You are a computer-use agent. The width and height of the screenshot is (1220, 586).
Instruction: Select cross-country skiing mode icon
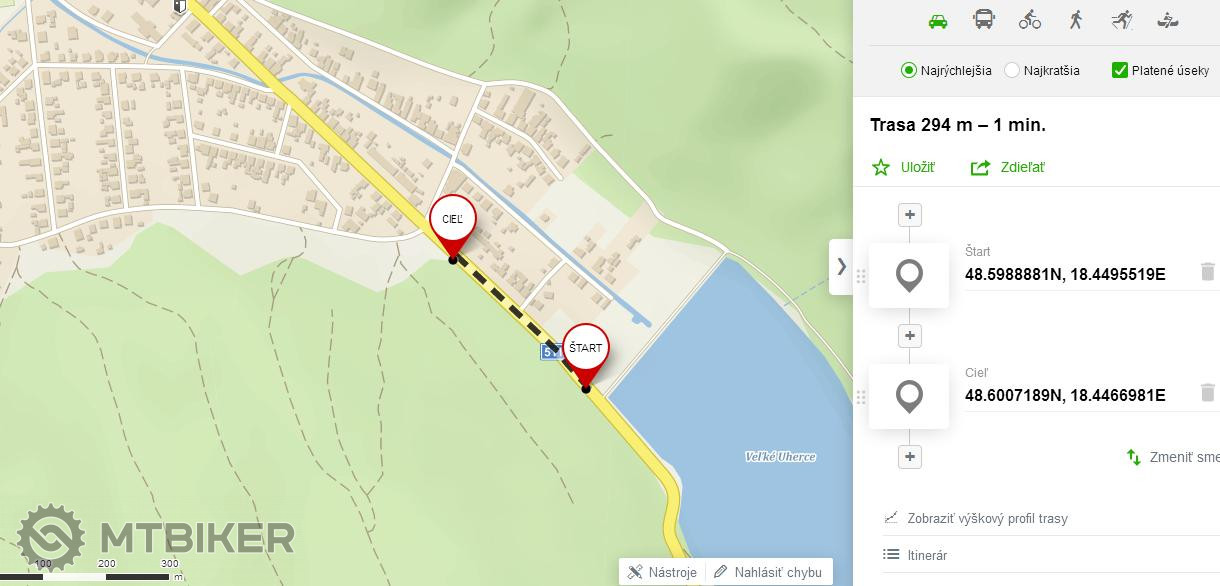pos(1121,19)
